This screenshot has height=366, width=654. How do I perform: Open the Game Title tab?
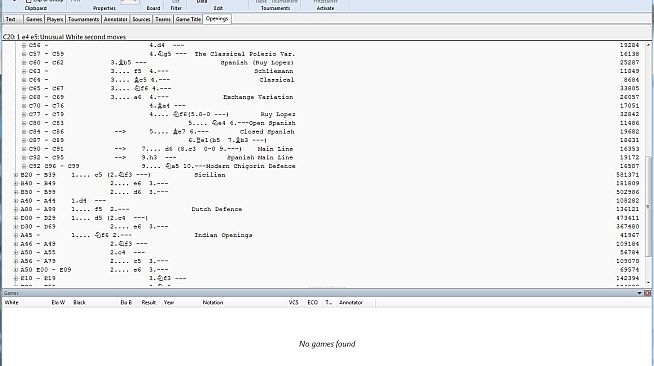(188, 19)
